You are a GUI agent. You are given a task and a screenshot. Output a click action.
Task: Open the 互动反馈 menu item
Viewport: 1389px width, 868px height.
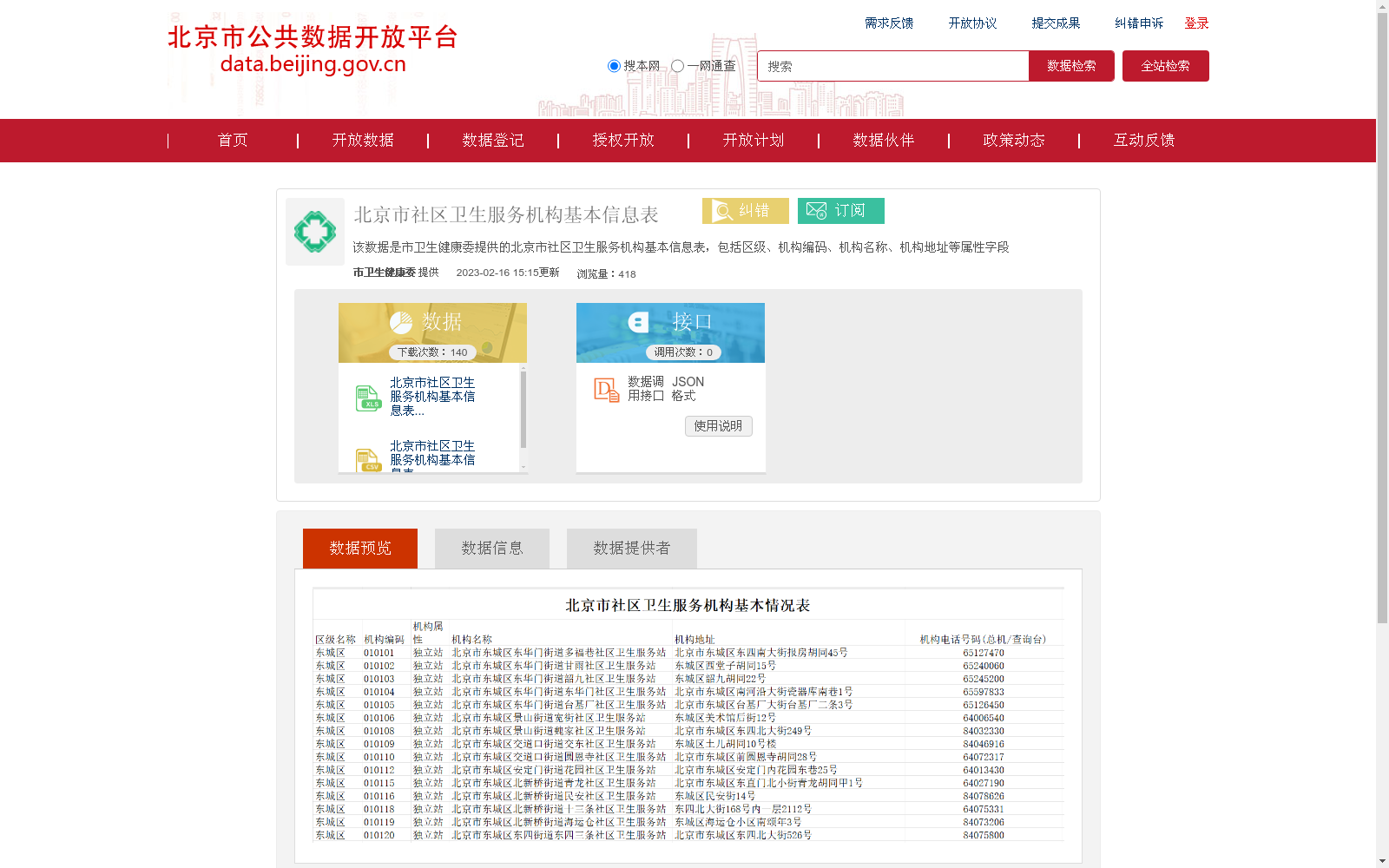tap(1144, 141)
